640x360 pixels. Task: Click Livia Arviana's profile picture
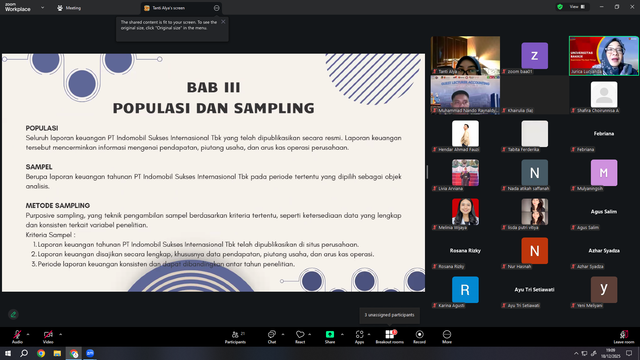(x=465, y=173)
